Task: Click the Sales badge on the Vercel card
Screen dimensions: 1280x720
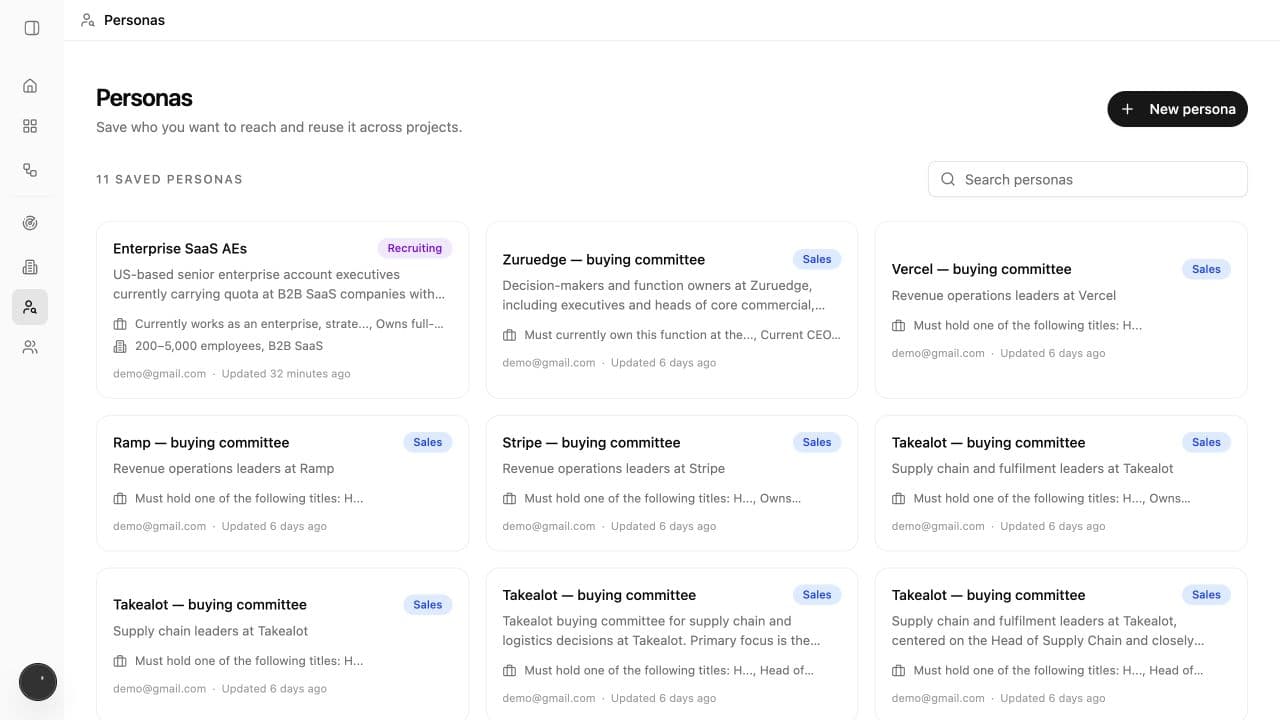Action: [1206, 269]
